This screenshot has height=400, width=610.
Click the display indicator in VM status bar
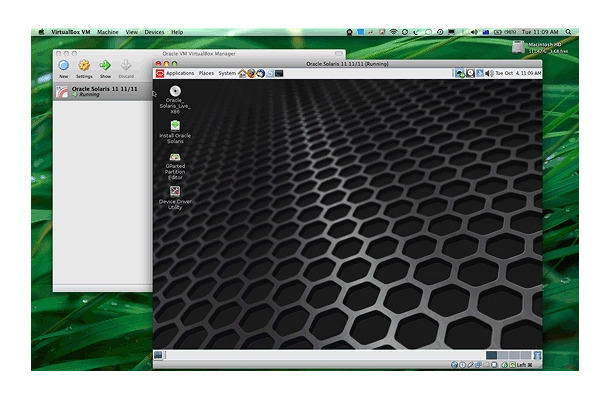pyautogui.click(x=494, y=365)
